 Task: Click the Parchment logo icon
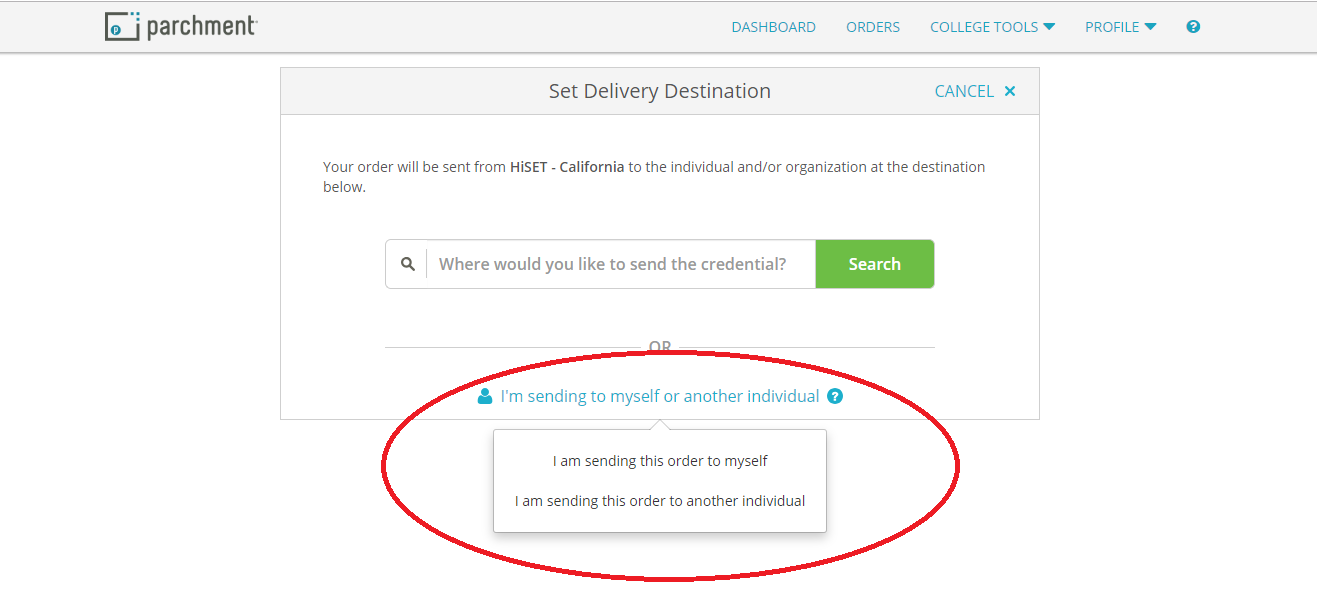click(x=121, y=27)
